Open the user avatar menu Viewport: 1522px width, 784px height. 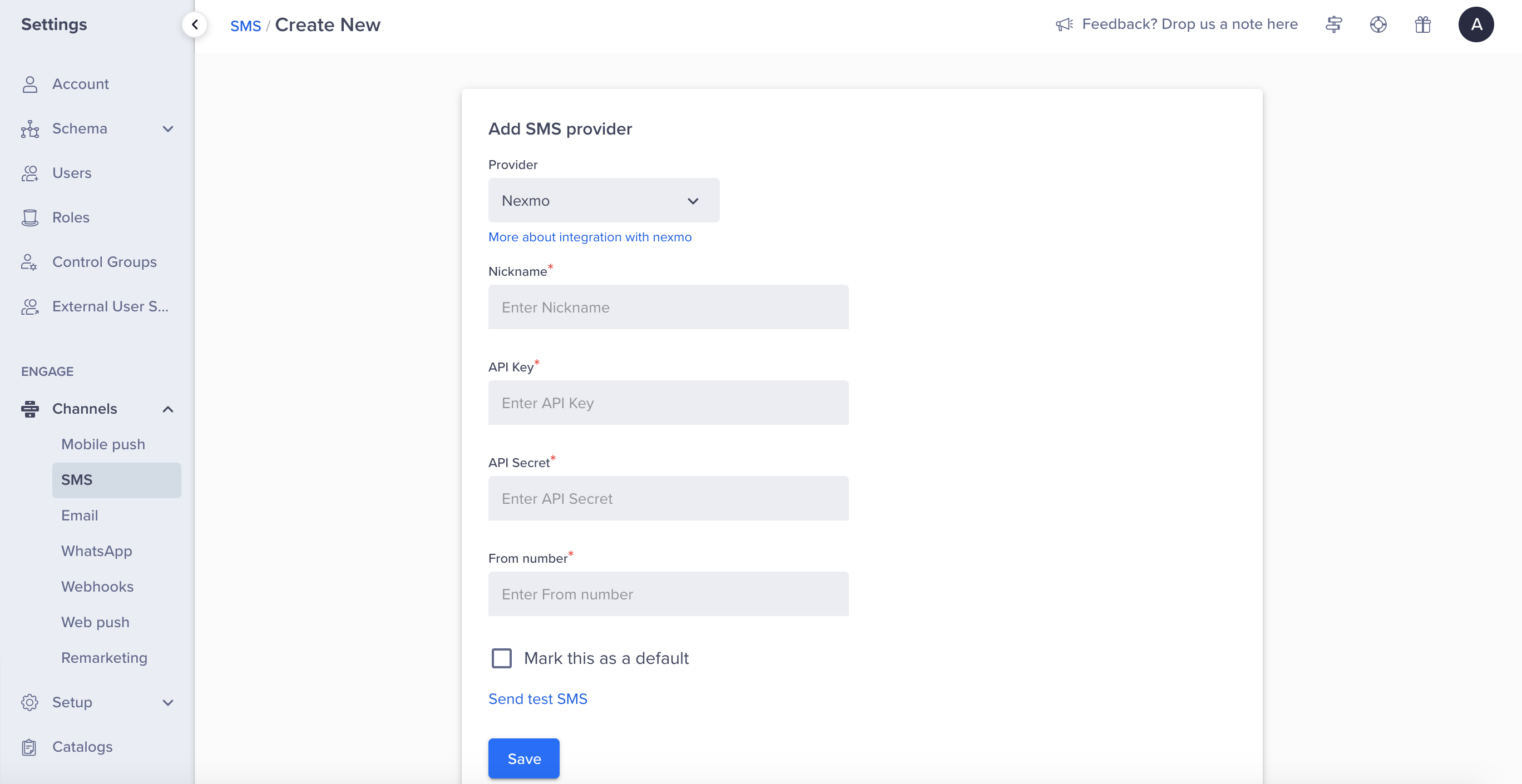1475,24
